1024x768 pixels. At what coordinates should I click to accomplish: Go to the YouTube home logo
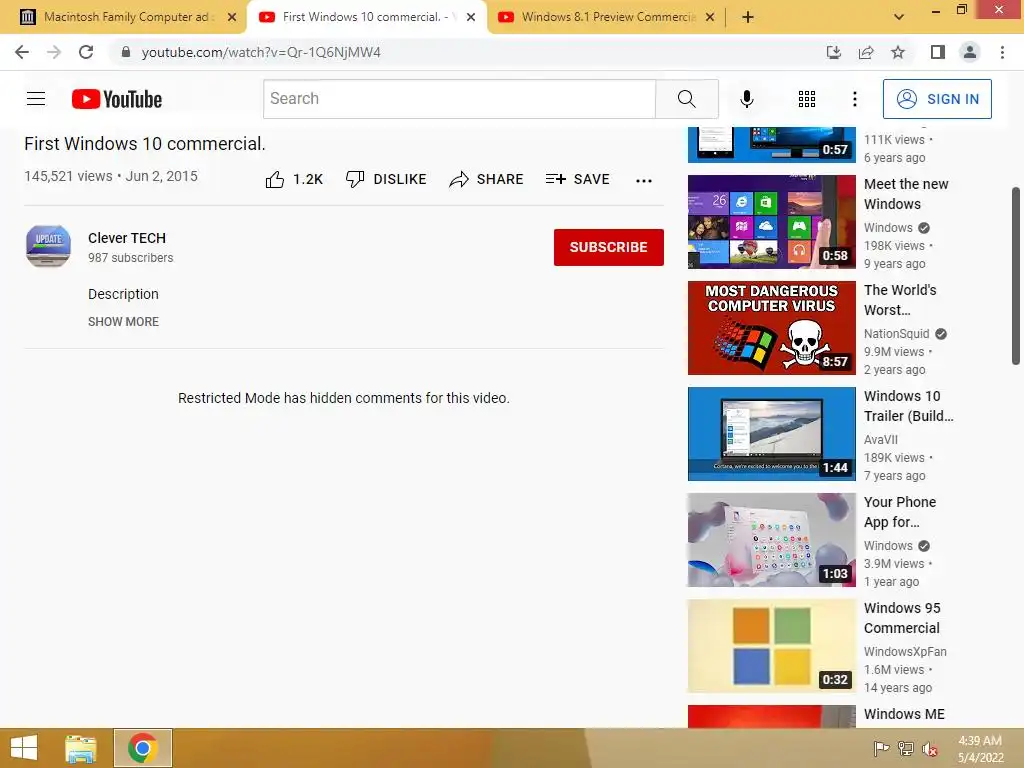click(117, 99)
